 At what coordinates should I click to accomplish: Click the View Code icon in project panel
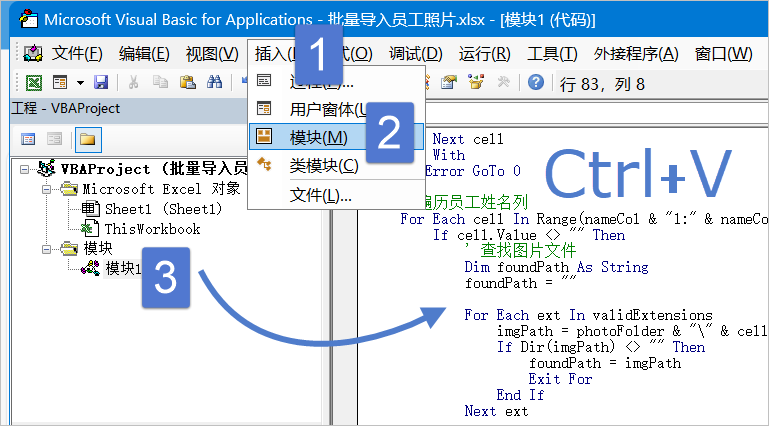click(28, 139)
